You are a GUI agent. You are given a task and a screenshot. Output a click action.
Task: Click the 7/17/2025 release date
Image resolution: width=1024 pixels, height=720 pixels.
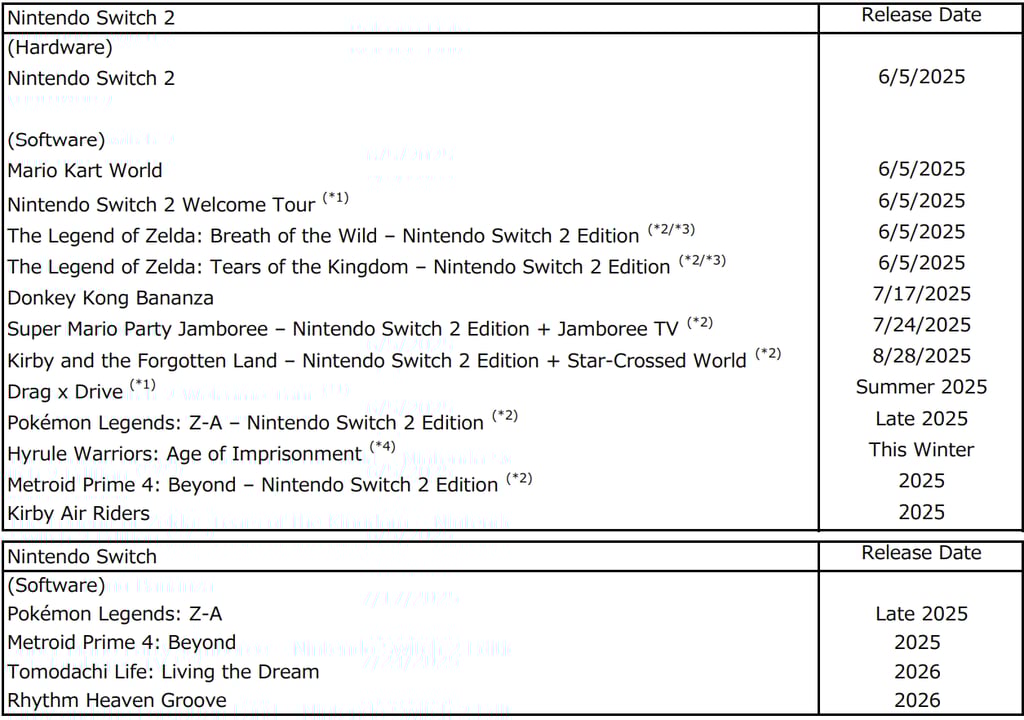click(x=921, y=294)
